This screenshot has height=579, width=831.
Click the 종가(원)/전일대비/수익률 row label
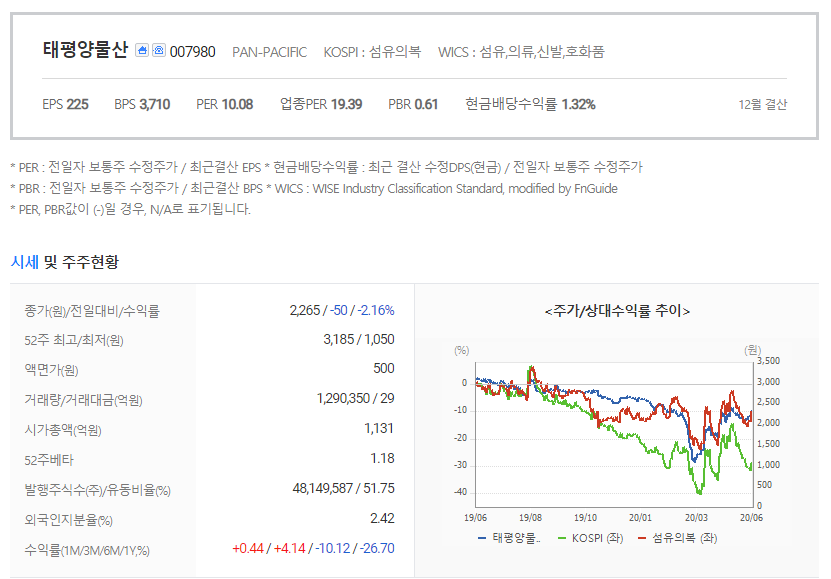(x=92, y=311)
